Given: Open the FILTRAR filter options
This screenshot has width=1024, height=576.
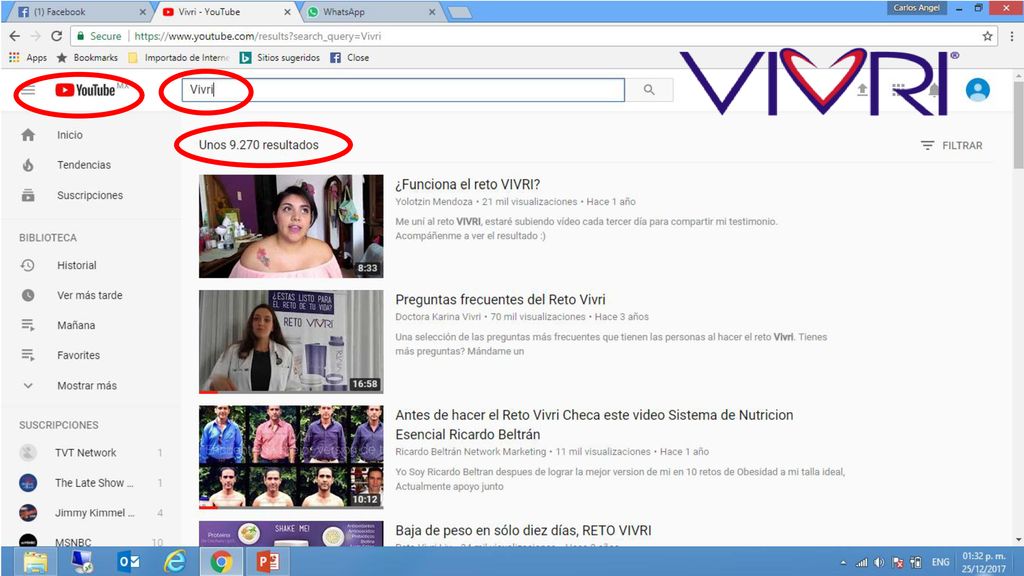Looking at the screenshot, I should [952, 146].
